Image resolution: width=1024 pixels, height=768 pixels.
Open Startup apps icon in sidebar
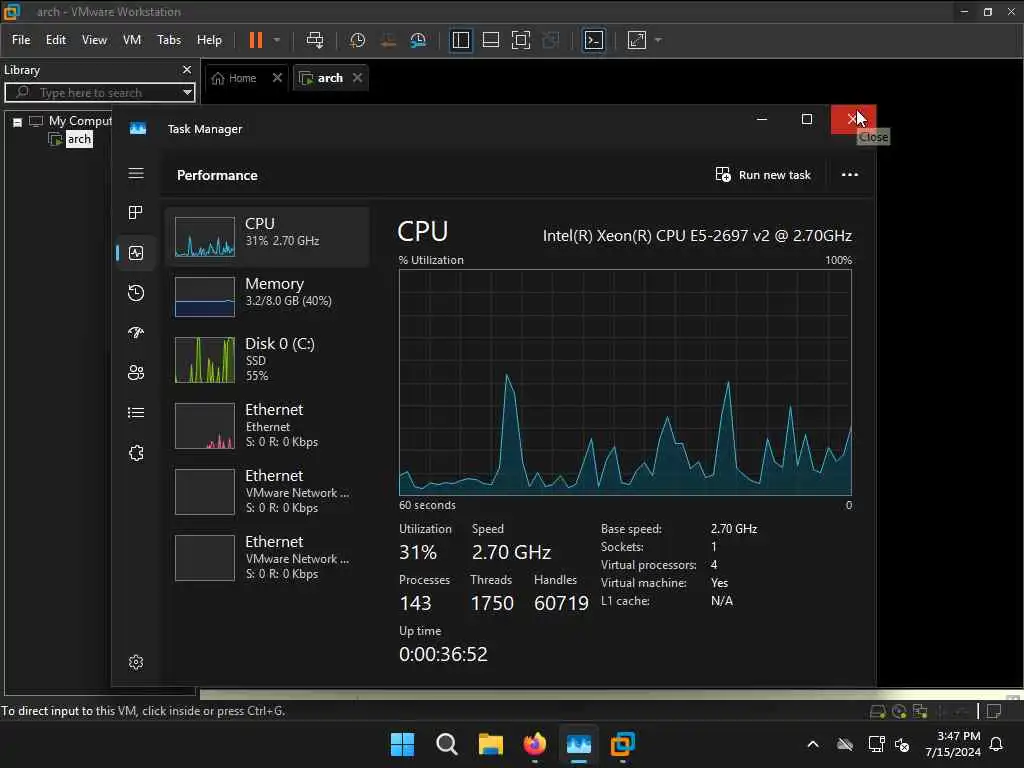click(136, 332)
